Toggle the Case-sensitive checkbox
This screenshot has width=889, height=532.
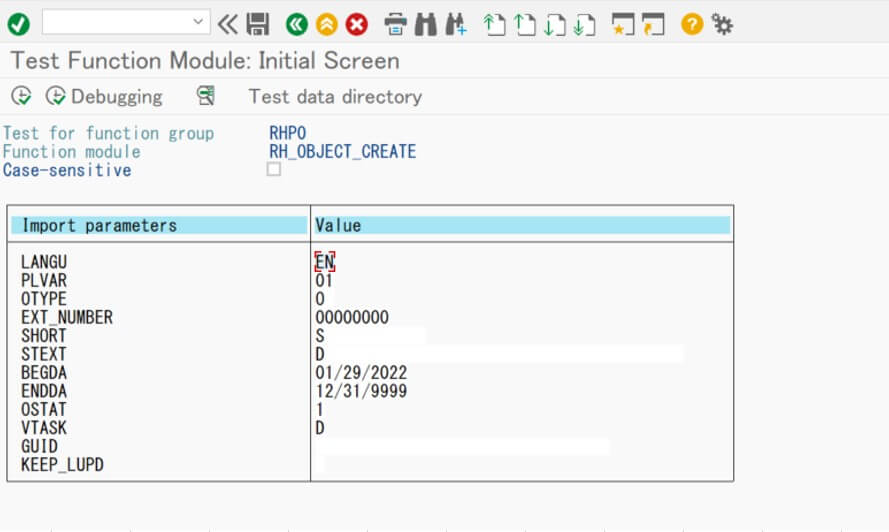tap(274, 169)
